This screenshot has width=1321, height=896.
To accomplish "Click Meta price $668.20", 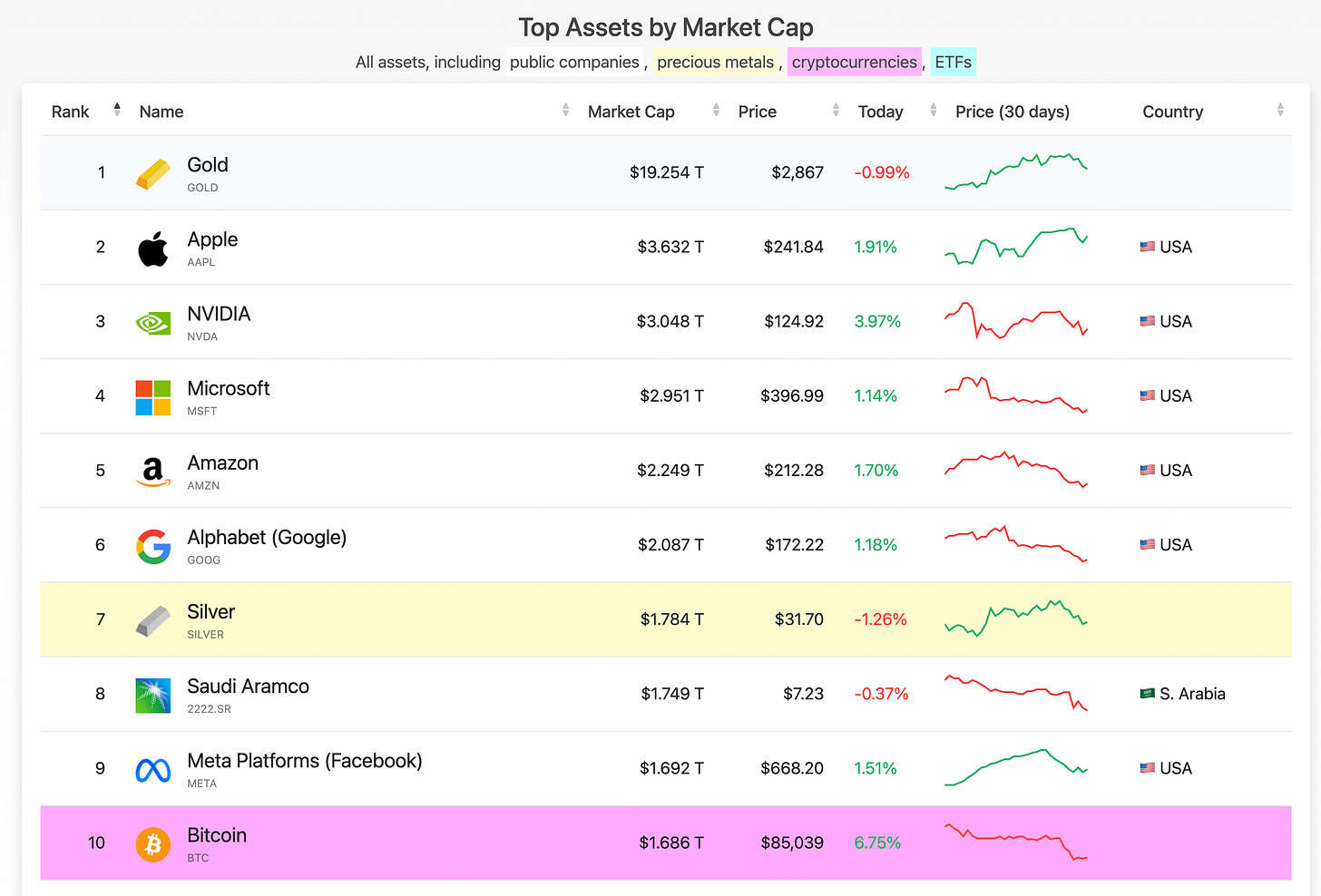I will pos(792,768).
